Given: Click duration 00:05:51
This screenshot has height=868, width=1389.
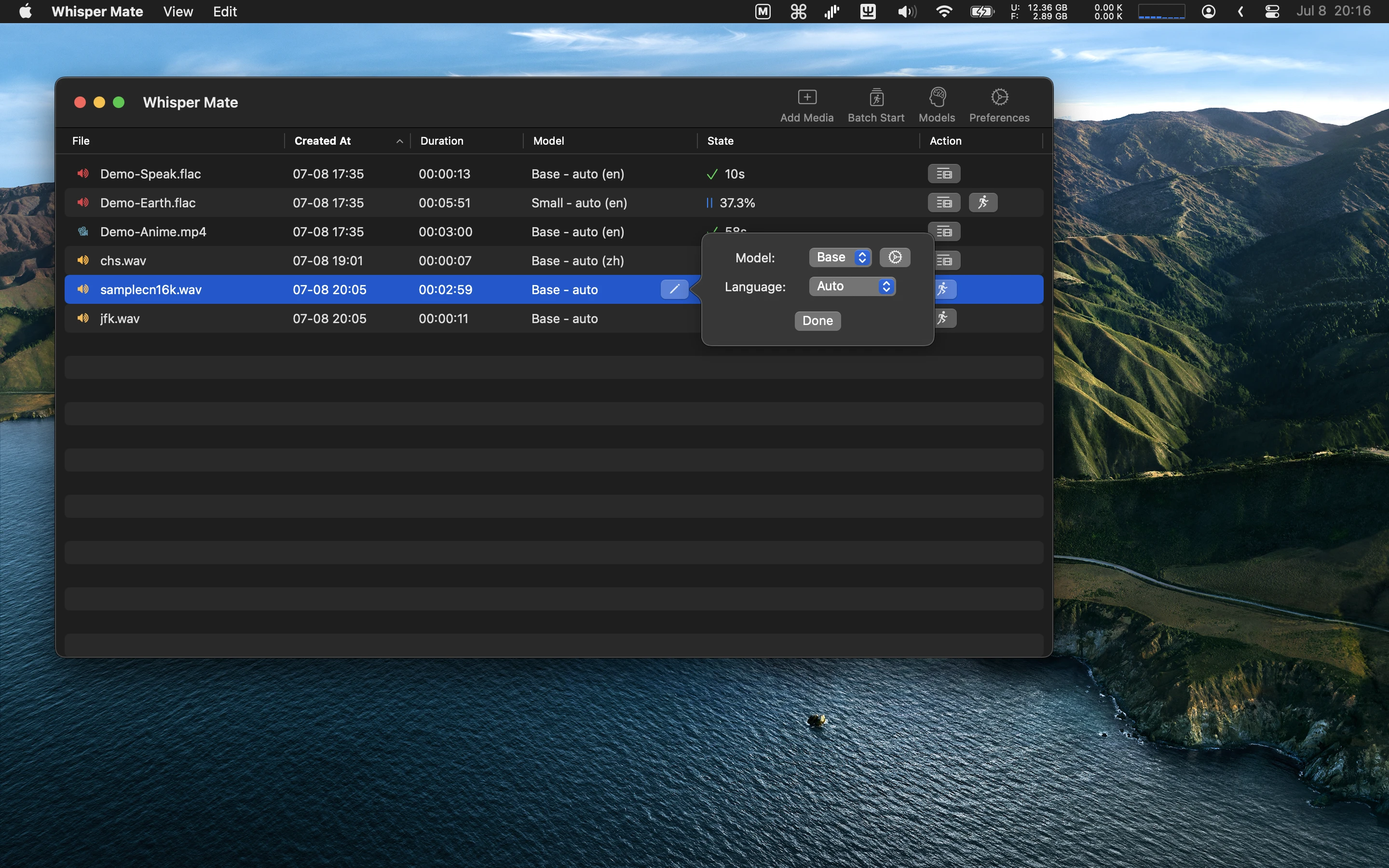Looking at the screenshot, I should (444, 203).
